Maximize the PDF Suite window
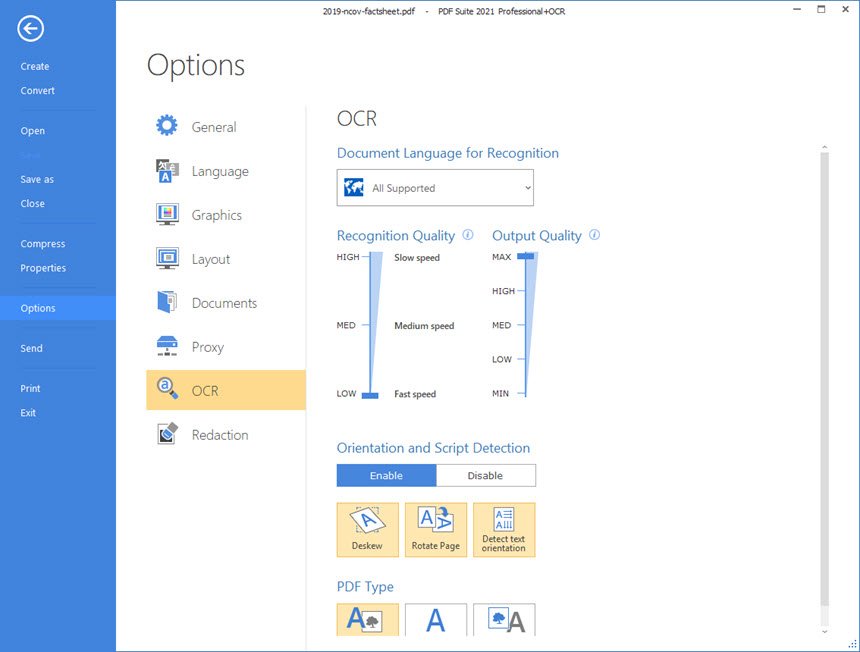The width and height of the screenshot is (860, 652). click(821, 9)
